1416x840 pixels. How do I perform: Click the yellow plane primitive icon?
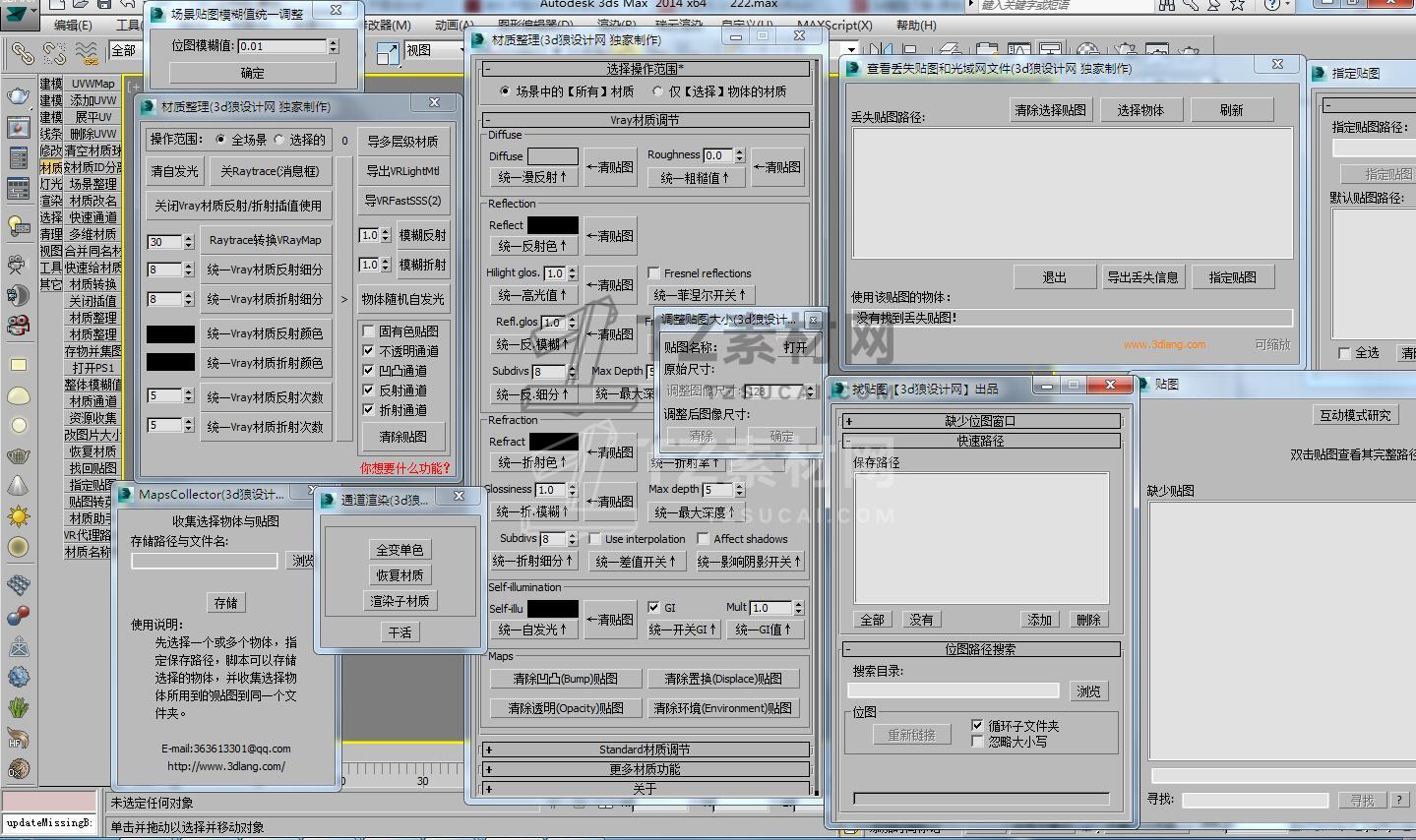[x=19, y=365]
